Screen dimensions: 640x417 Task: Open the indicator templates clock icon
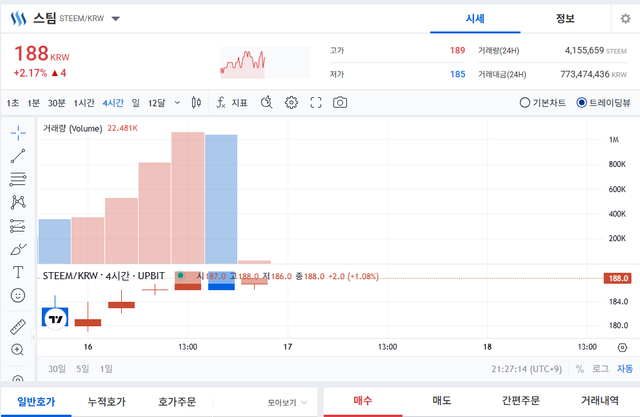pyautogui.click(x=267, y=102)
